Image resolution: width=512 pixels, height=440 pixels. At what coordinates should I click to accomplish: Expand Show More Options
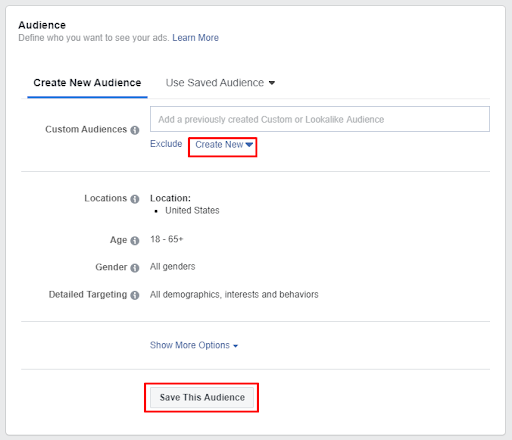pos(194,345)
